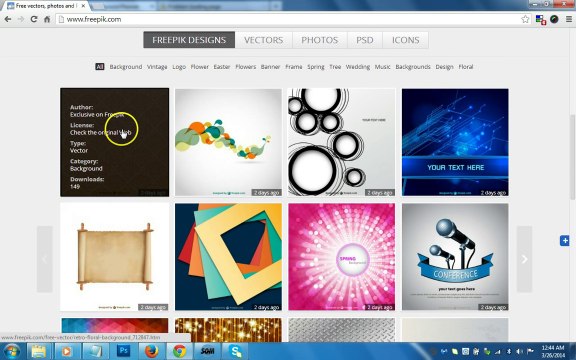Switch to Chrome in the taskbar

click(179, 351)
